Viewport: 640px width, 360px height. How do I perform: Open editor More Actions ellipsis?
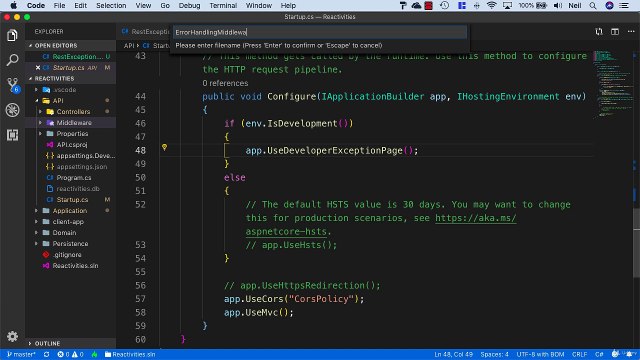coord(631,31)
